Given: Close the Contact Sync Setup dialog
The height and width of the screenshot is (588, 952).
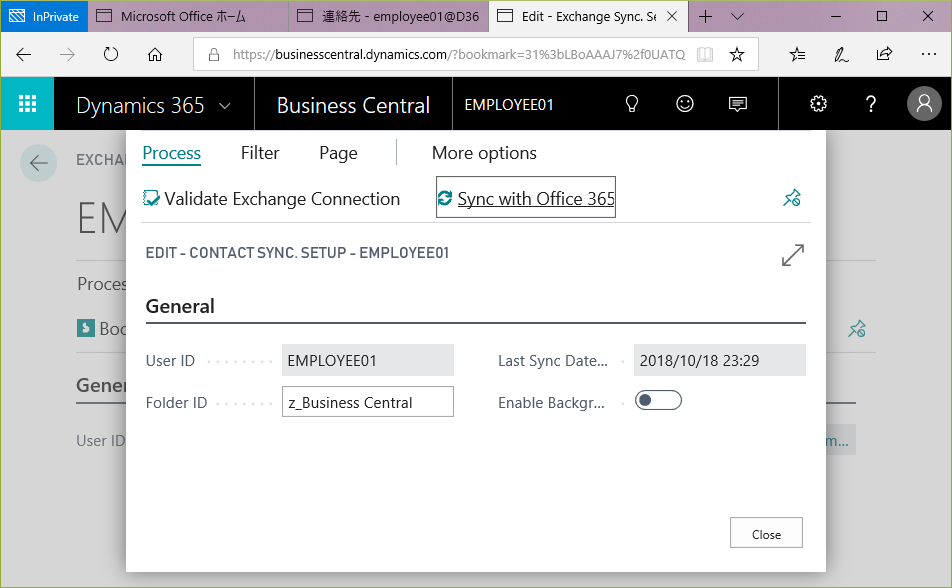Looking at the screenshot, I should click(x=766, y=533).
